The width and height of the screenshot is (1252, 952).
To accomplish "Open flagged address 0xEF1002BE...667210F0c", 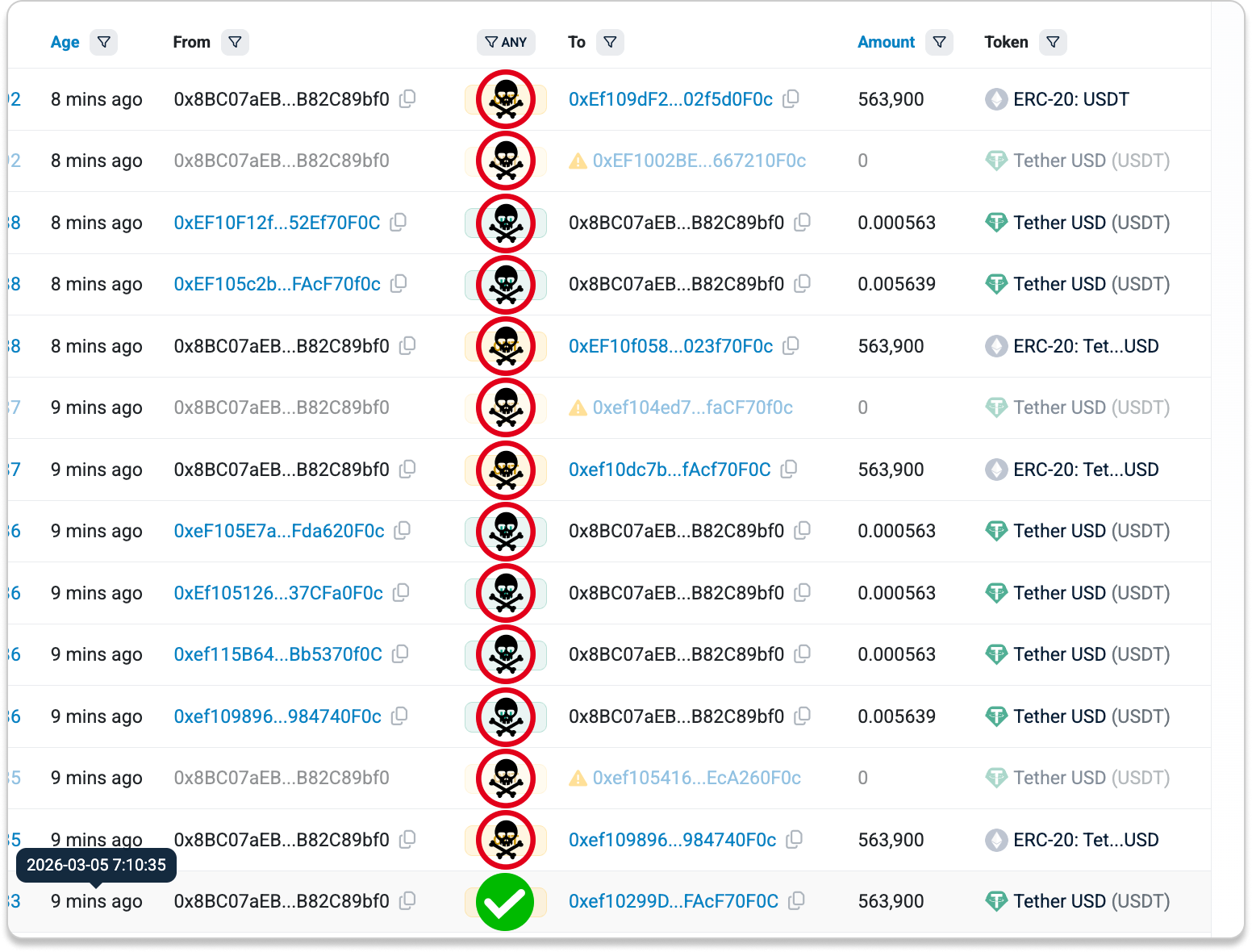I will pyautogui.click(x=699, y=161).
